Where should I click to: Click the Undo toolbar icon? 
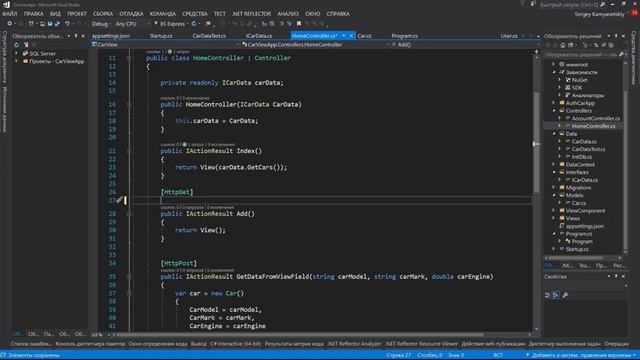coord(67,24)
